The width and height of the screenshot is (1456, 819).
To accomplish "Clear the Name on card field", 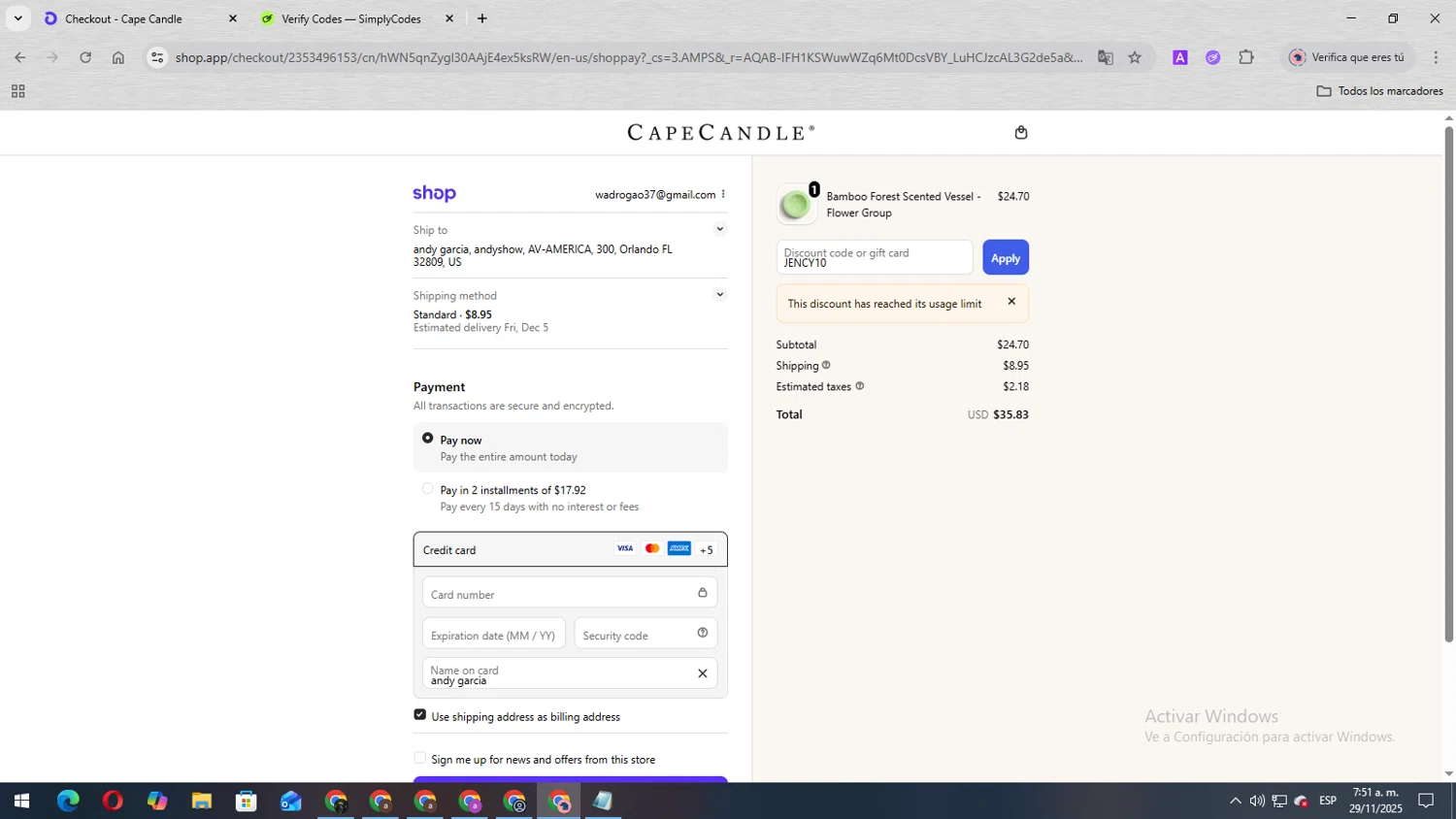I will click(x=703, y=673).
